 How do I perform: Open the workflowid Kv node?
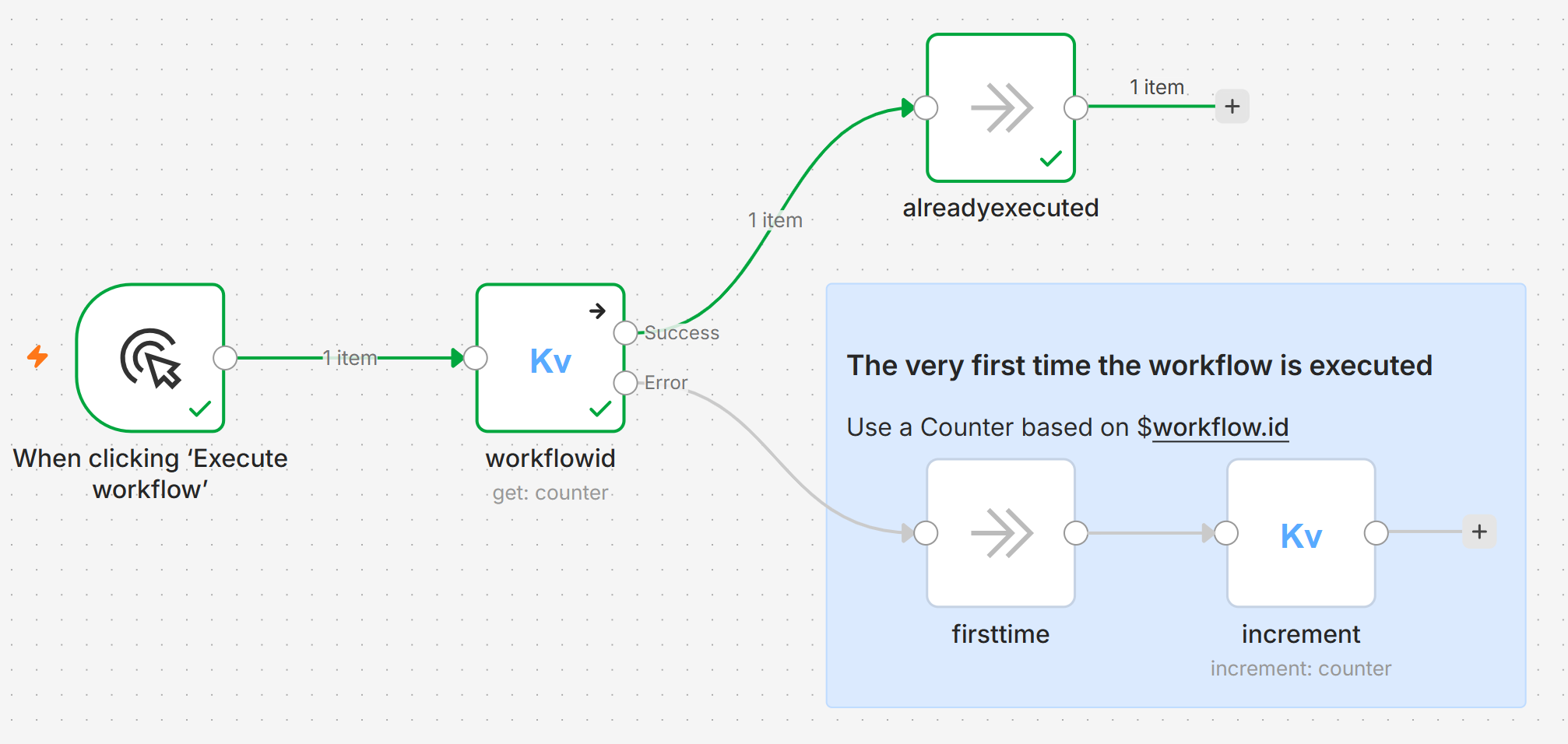[x=550, y=358]
